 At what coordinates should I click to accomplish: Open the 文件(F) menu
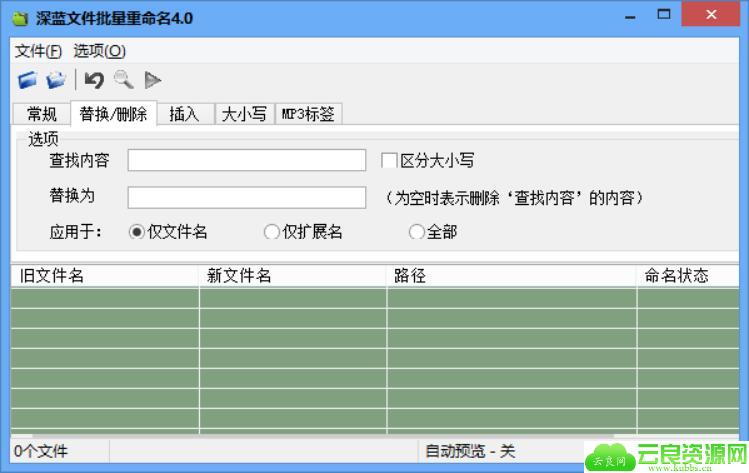[x=38, y=51]
